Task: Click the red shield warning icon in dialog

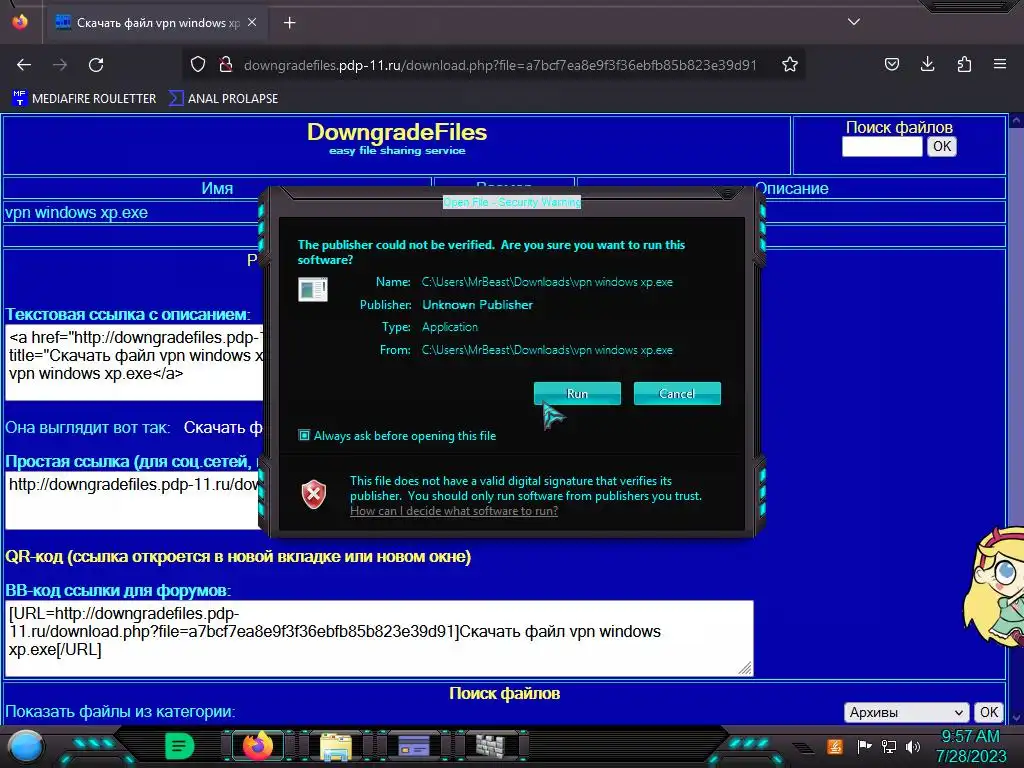Action: point(313,494)
